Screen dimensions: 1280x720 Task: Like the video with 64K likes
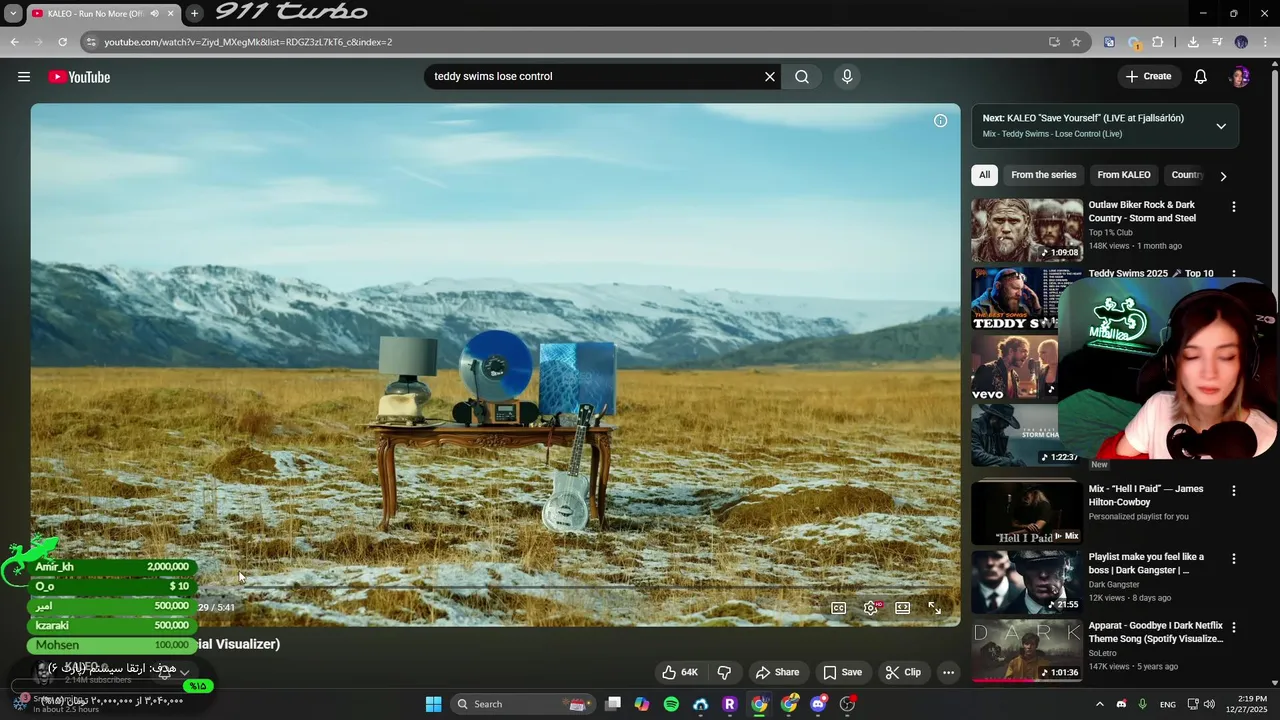pyautogui.click(x=680, y=672)
